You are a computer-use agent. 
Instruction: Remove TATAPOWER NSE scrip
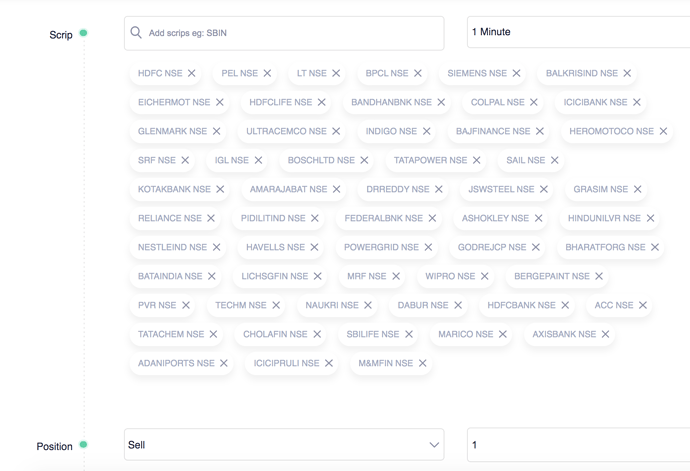[x=477, y=160]
